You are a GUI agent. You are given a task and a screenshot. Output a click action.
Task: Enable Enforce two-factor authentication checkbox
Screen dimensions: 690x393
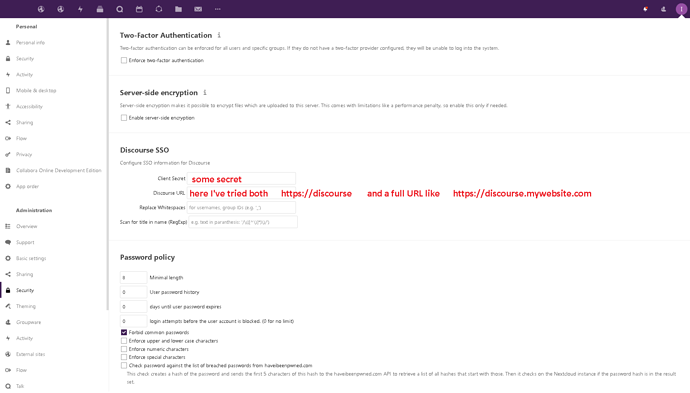(x=124, y=60)
